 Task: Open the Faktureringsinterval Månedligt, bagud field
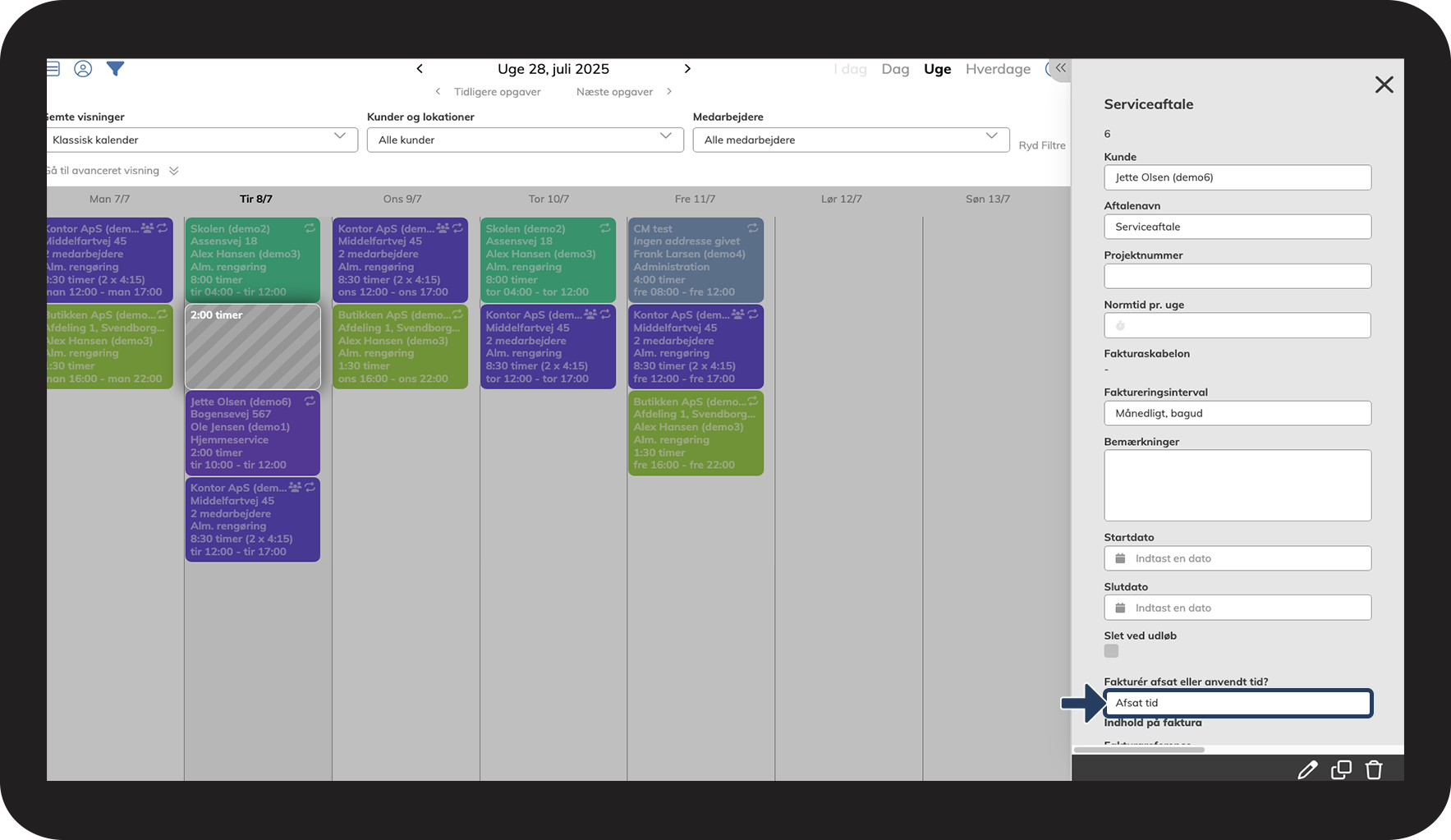[1237, 413]
